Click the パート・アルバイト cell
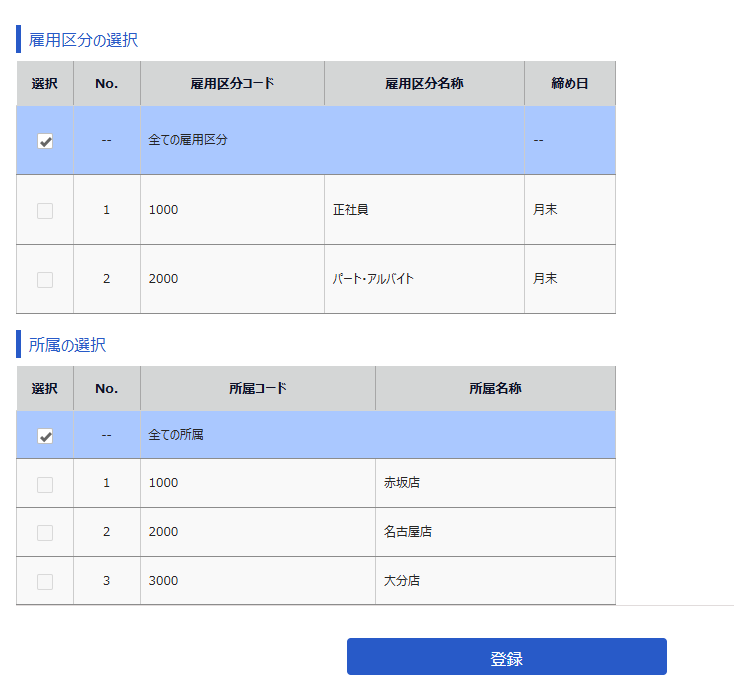The width and height of the screenshot is (734, 692). point(424,279)
